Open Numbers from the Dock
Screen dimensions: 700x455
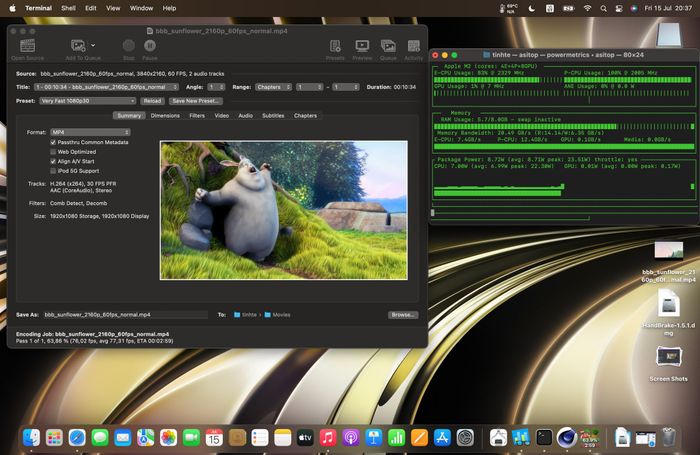tap(396, 438)
